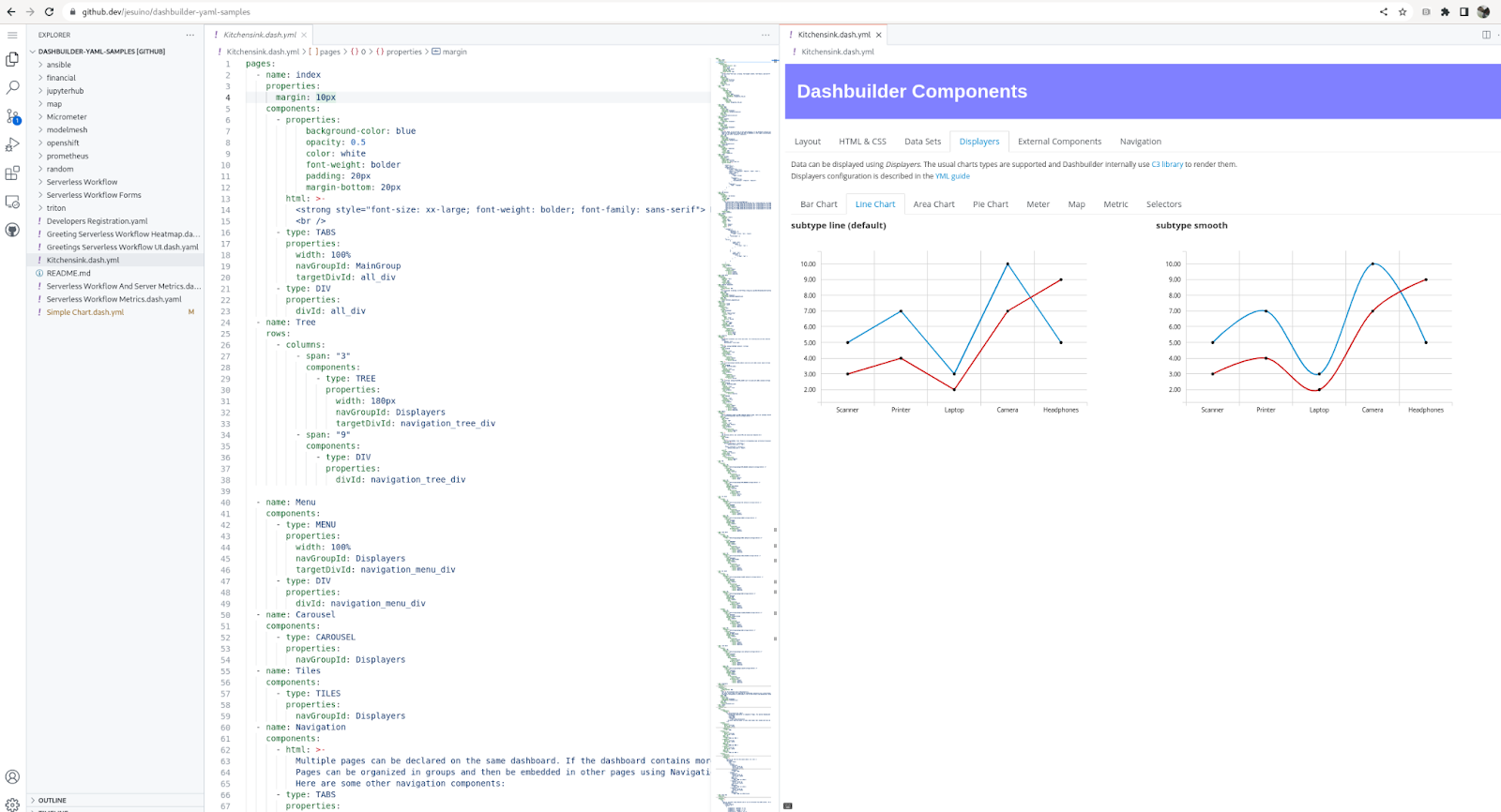Expand the ansible folder
Viewport: 1501px width, 812px height.
59,65
